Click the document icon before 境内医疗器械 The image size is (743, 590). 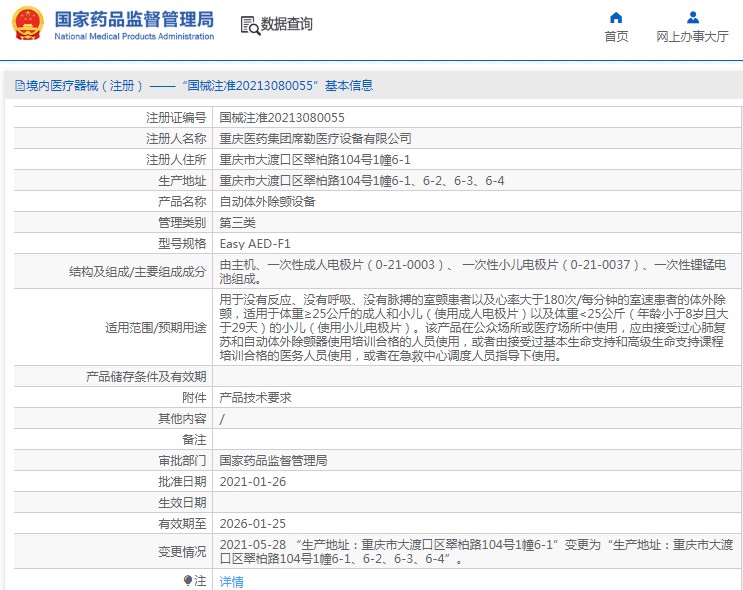tap(18, 86)
